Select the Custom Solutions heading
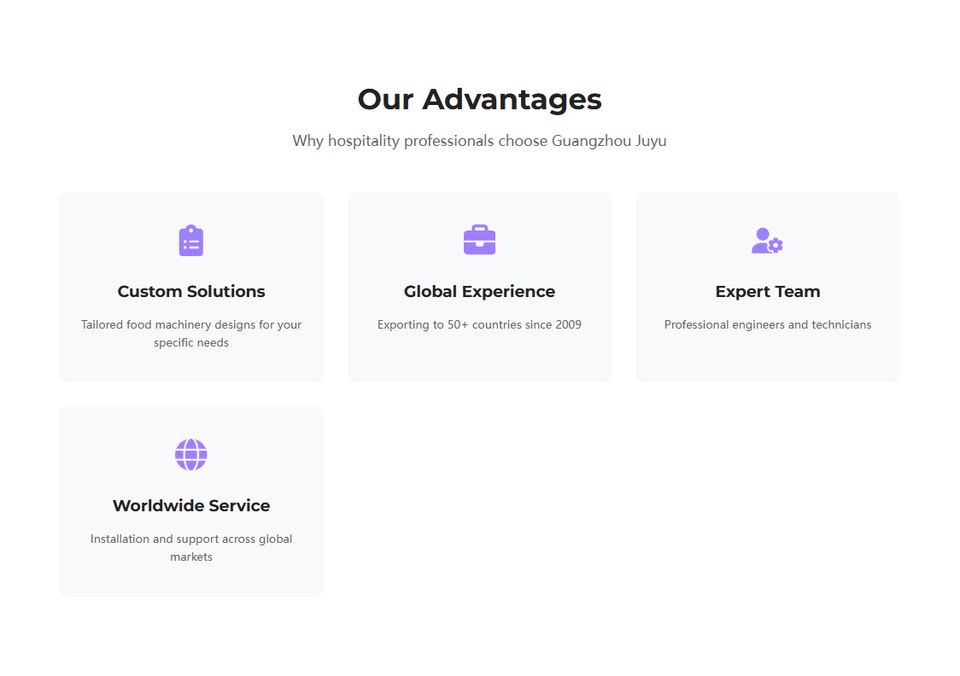This screenshot has width=960, height=676. 191,292
